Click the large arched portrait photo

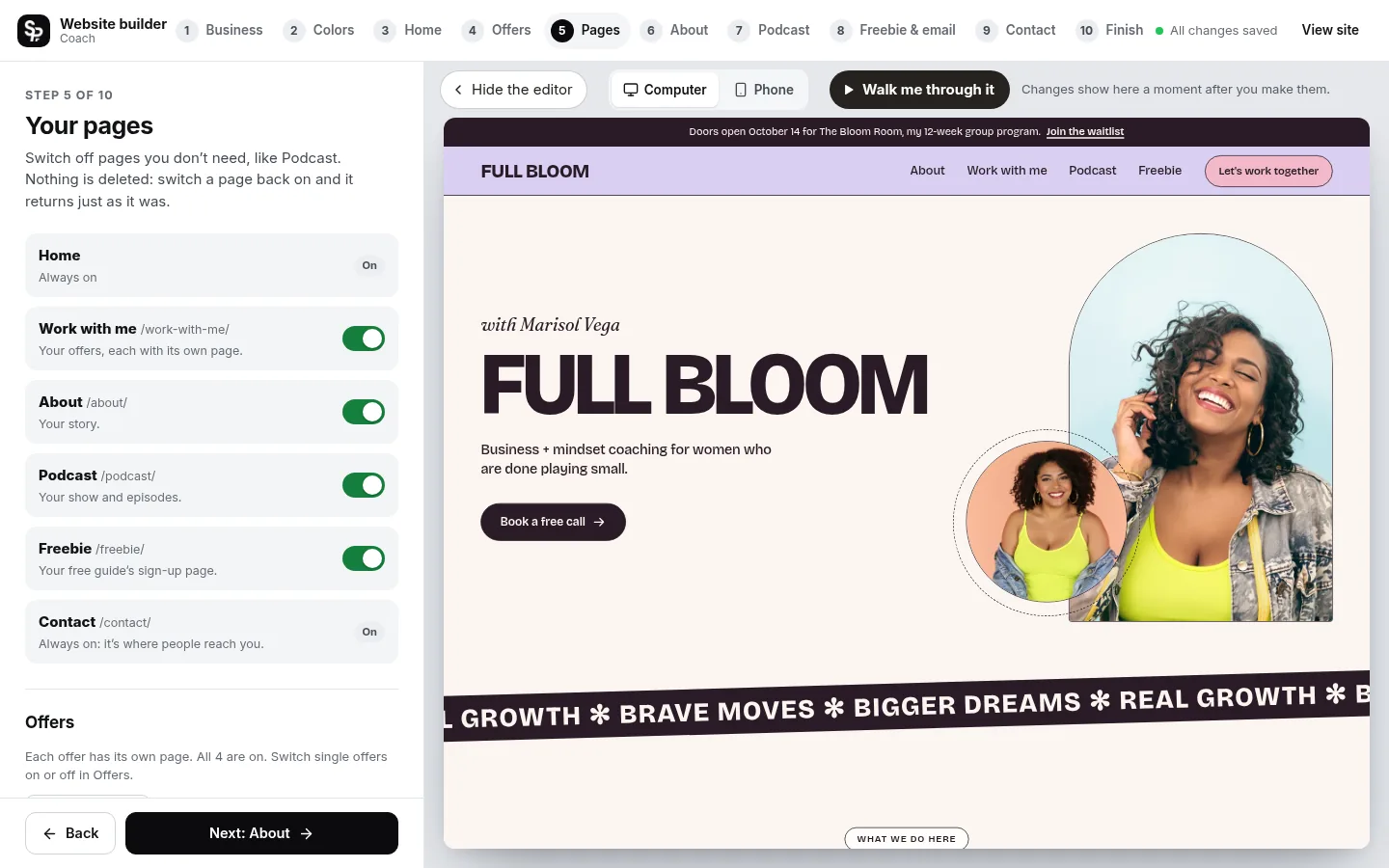[x=1201, y=427]
